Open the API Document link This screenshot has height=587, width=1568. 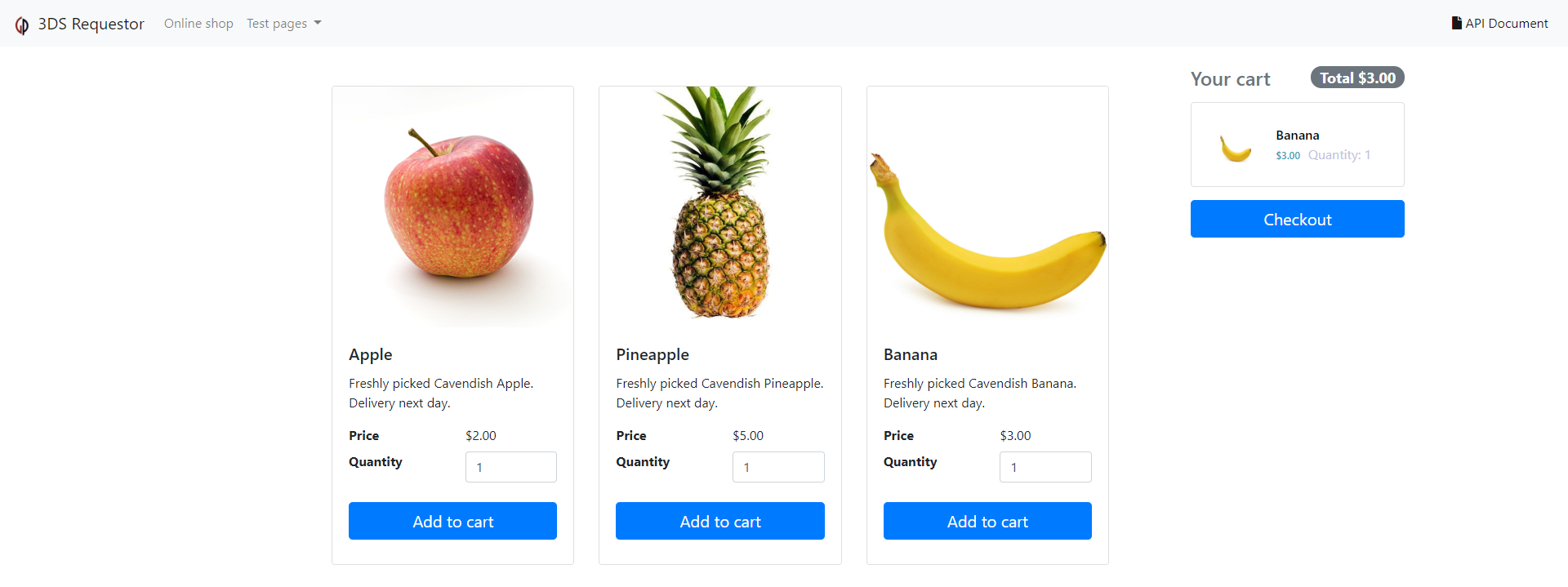pyautogui.click(x=1506, y=24)
